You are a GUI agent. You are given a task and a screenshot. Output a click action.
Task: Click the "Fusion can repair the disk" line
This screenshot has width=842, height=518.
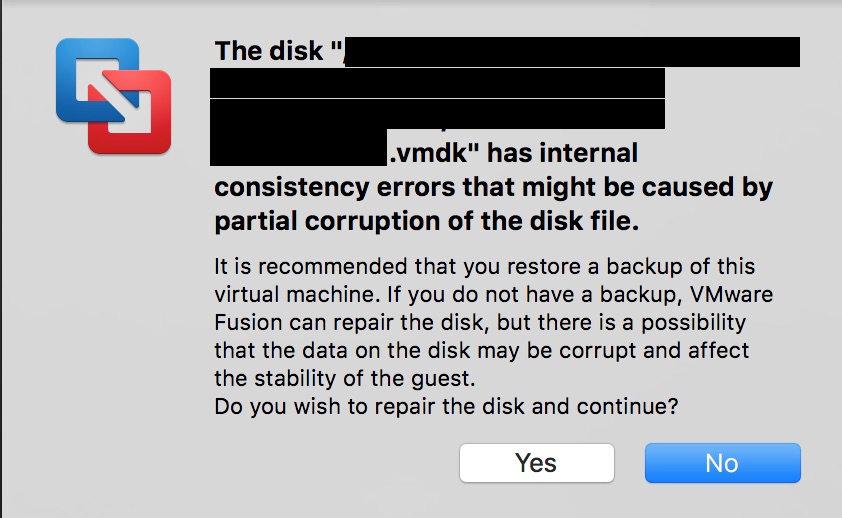click(480, 323)
